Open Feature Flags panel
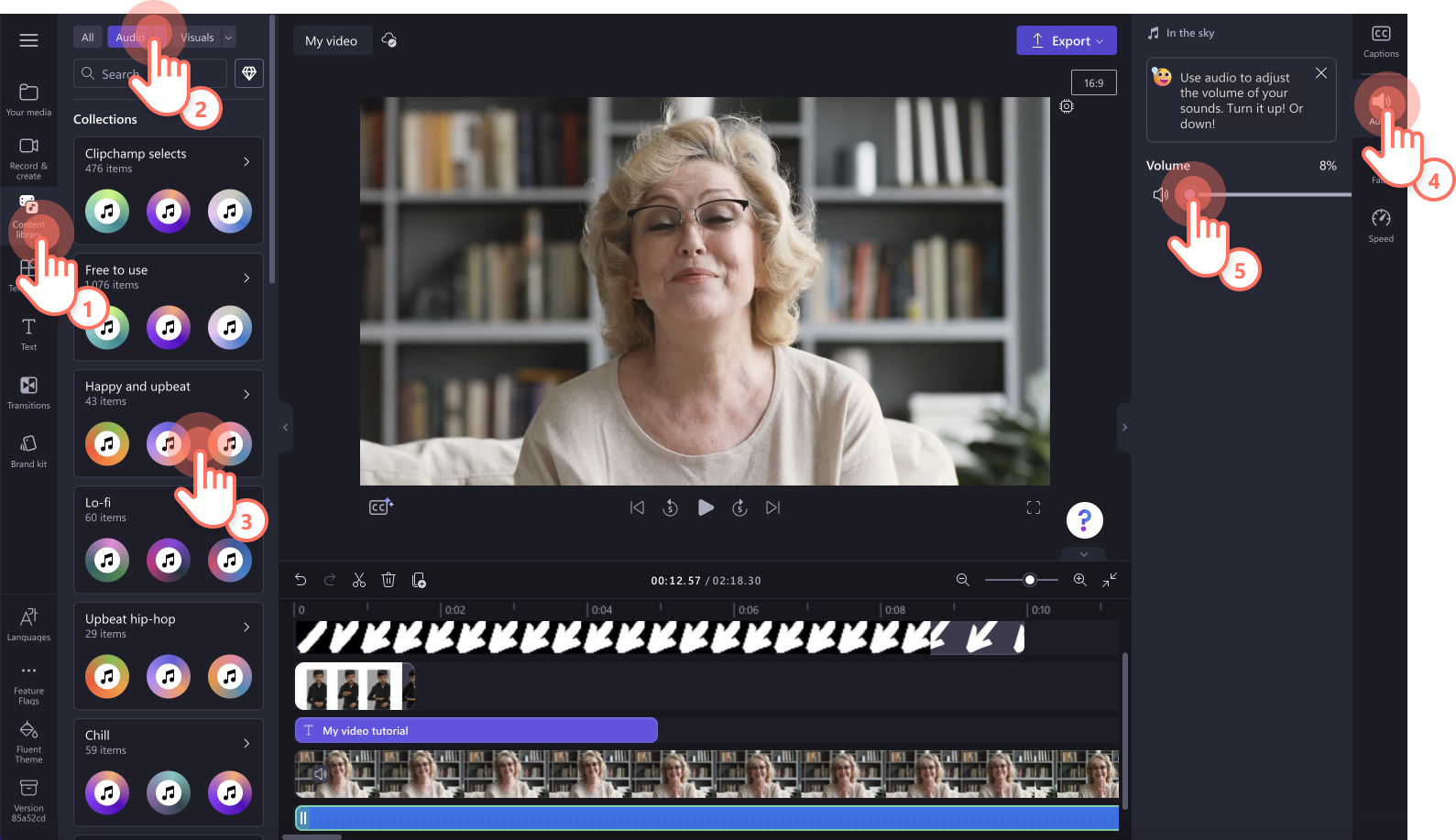The image size is (1456, 840). 28,683
